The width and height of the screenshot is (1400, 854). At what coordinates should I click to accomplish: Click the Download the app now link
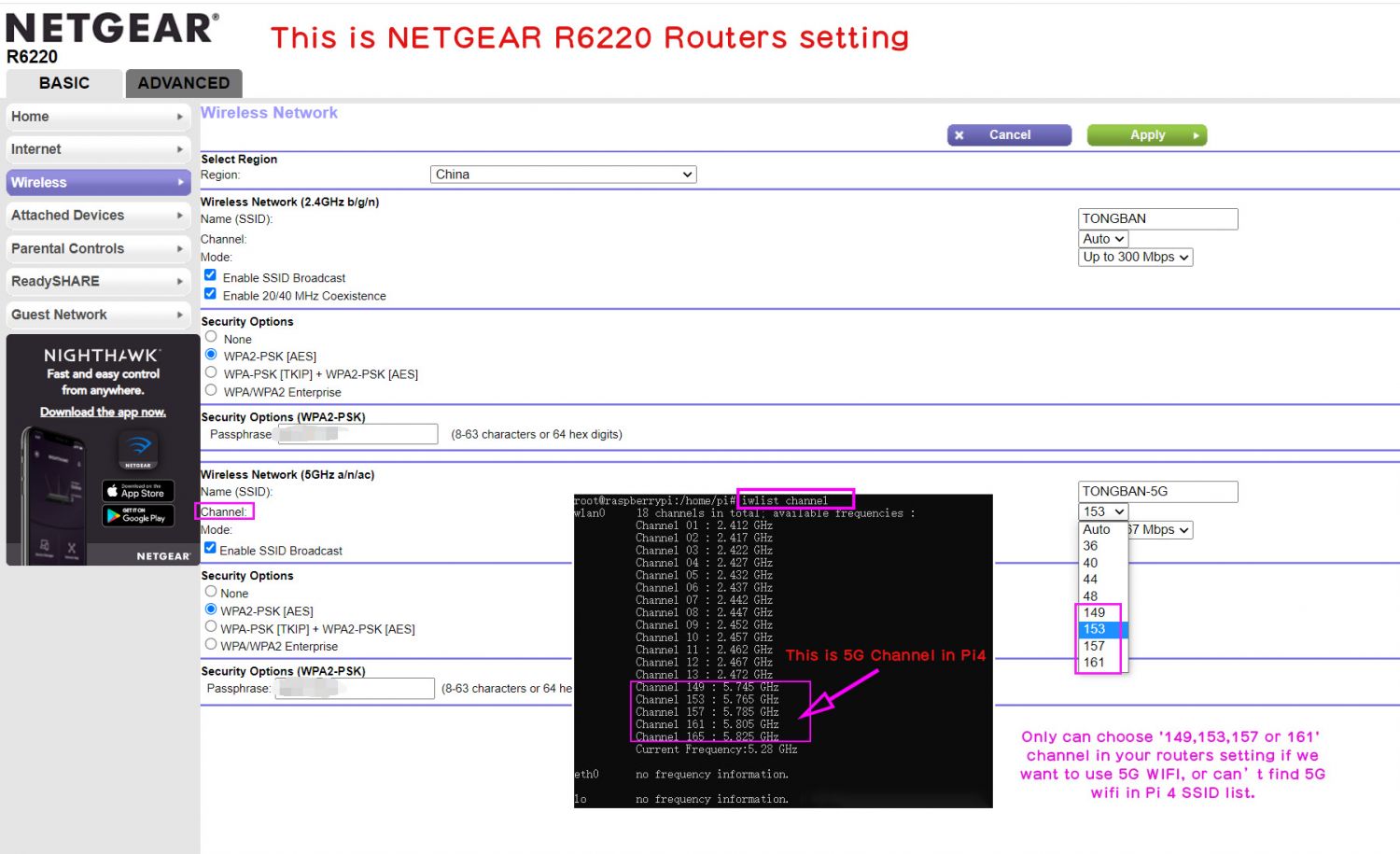(x=103, y=412)
